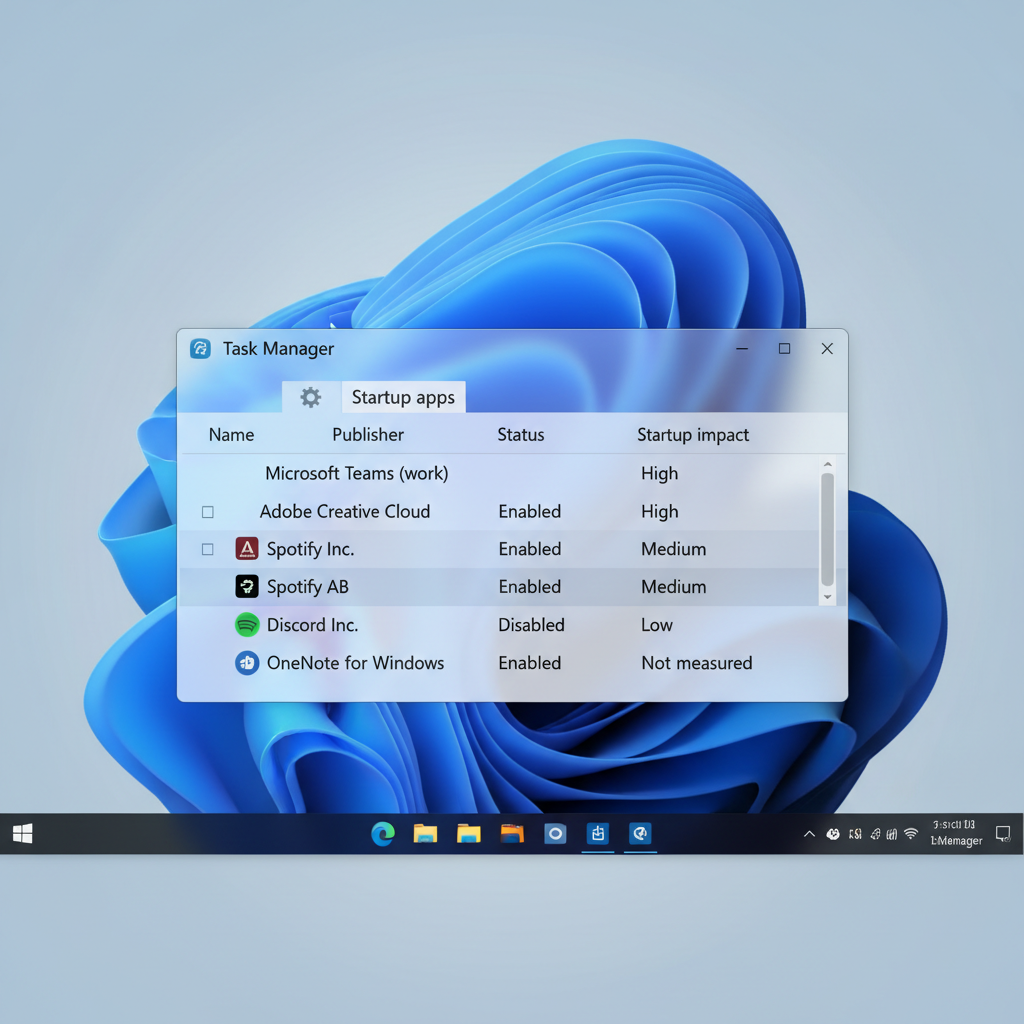Open the taskbar clock and date
The height and width of the screenshot is (1024, 1024).
pos(956,833)
